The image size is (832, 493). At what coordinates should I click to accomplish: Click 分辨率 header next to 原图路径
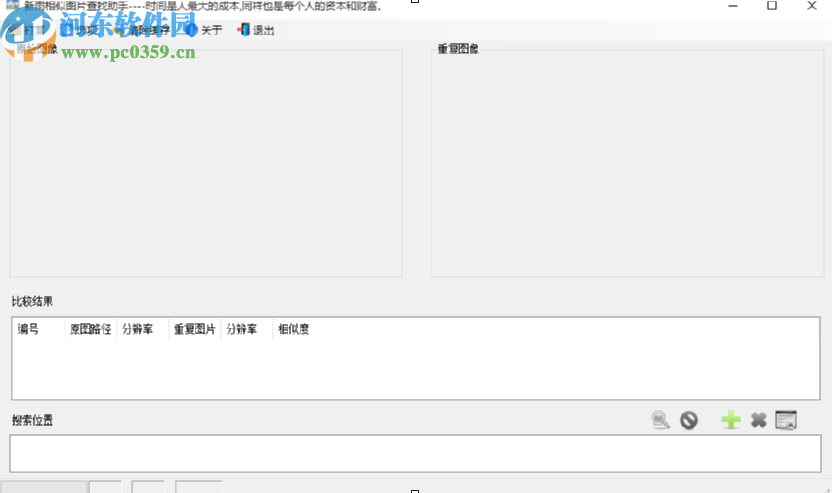click(143, 329)
